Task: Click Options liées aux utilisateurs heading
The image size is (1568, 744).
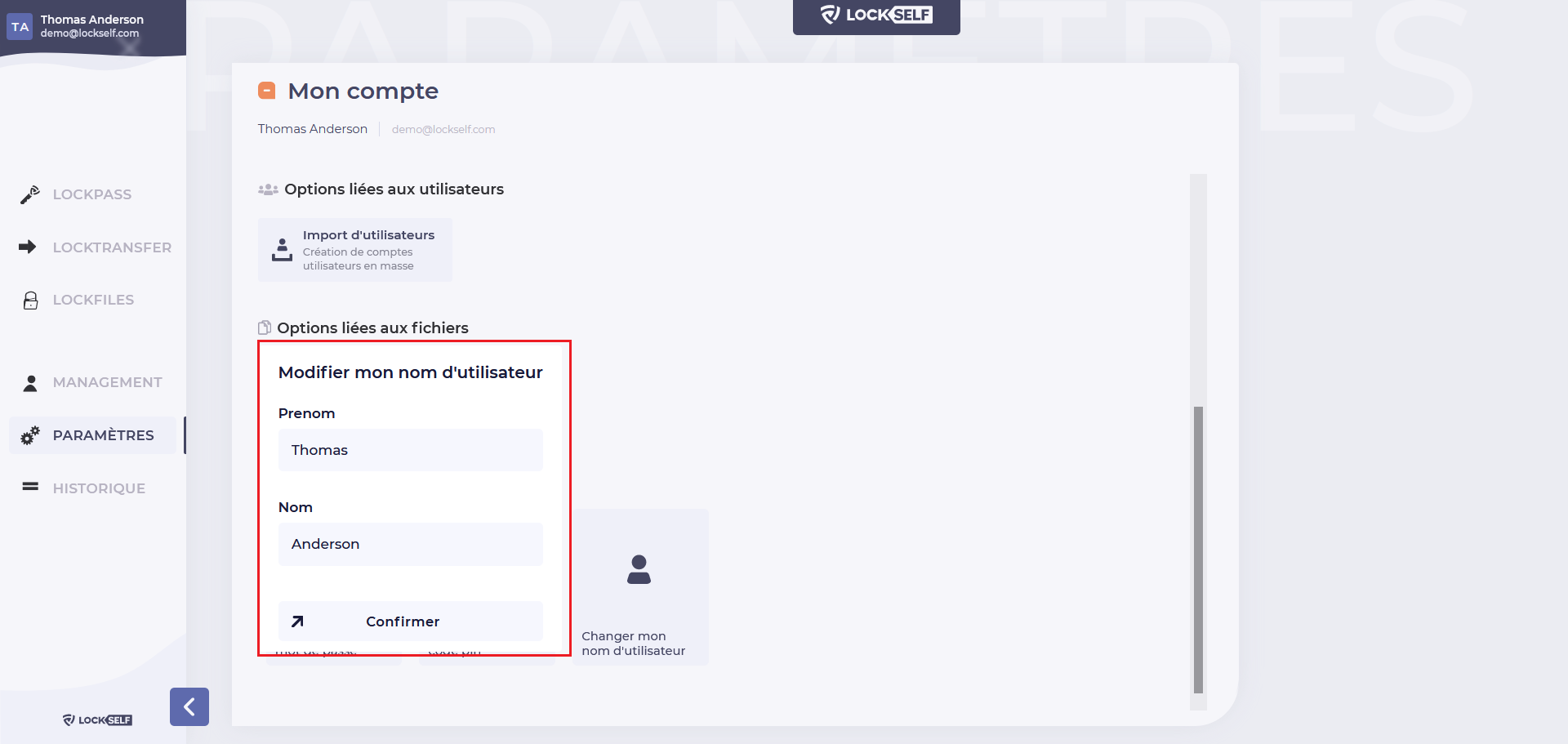Action: (x=394, y=189)
